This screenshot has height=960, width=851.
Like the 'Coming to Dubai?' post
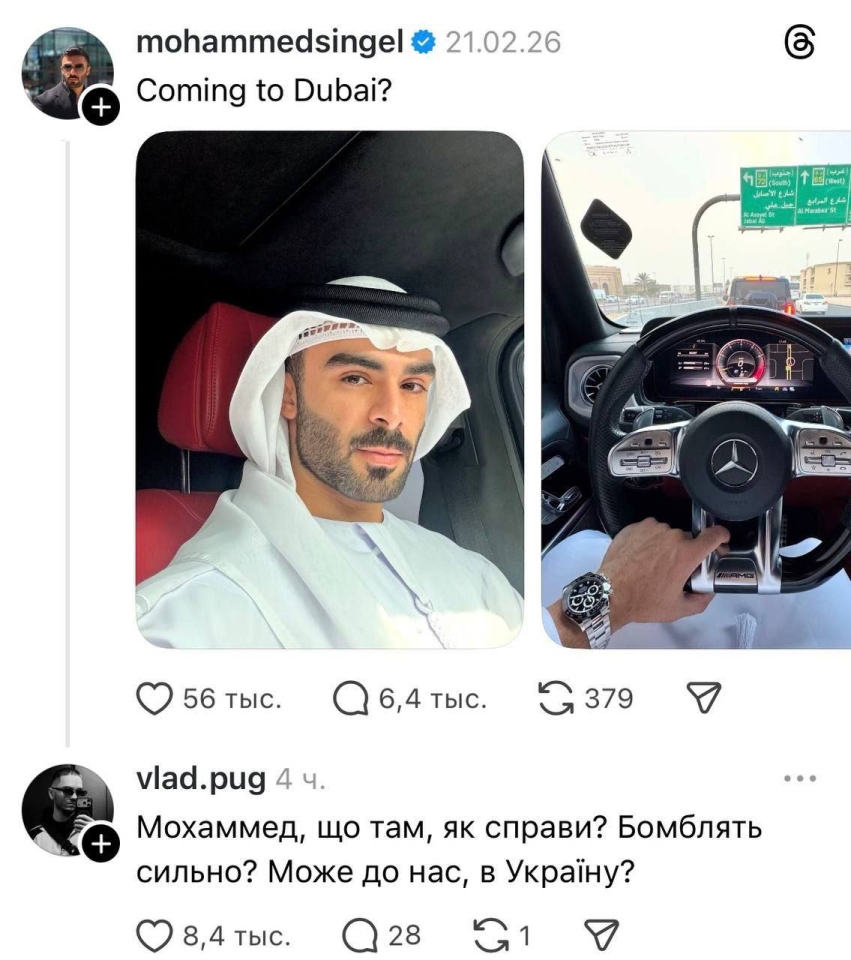pyautogui.click(x=154, y=699)
